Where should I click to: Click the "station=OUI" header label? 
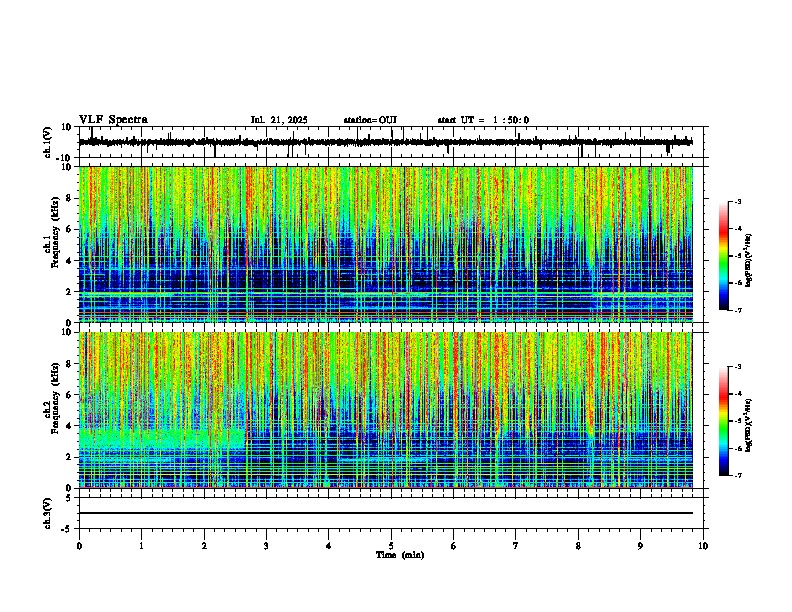pos(370,120)
